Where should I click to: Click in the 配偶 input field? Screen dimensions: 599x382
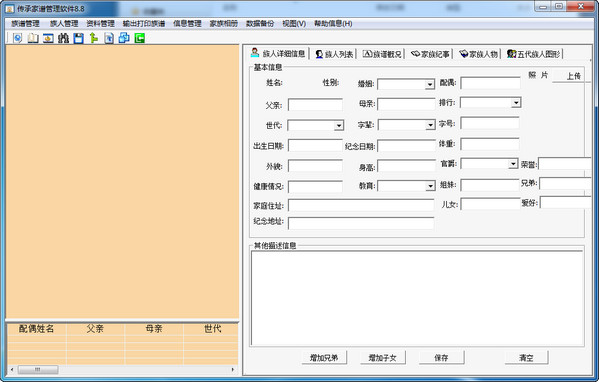pyautogui.click(x=490, y=83)
